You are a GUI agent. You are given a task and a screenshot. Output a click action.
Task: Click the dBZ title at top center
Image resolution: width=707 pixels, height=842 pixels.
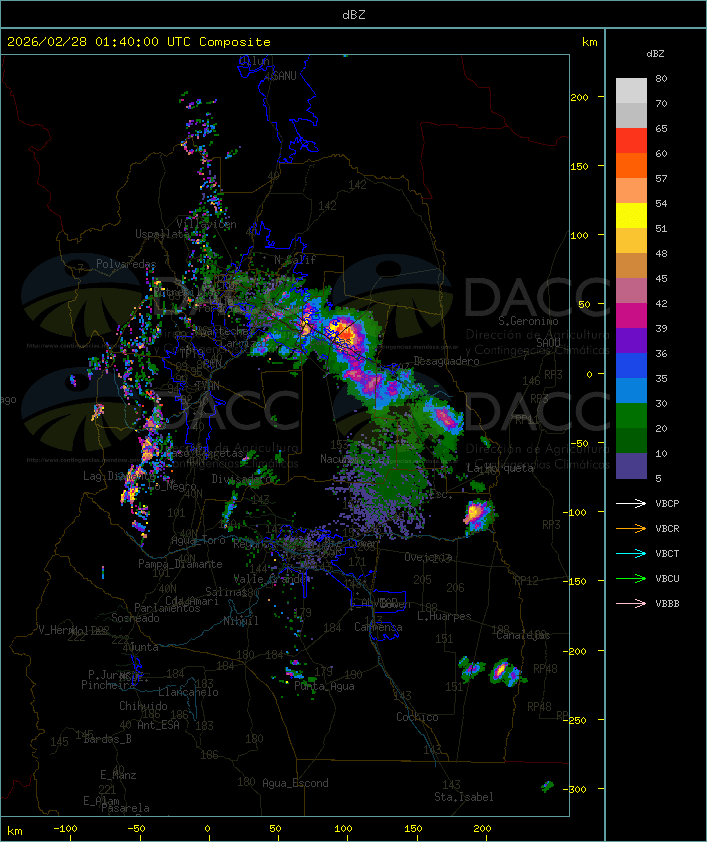(354, 14)
